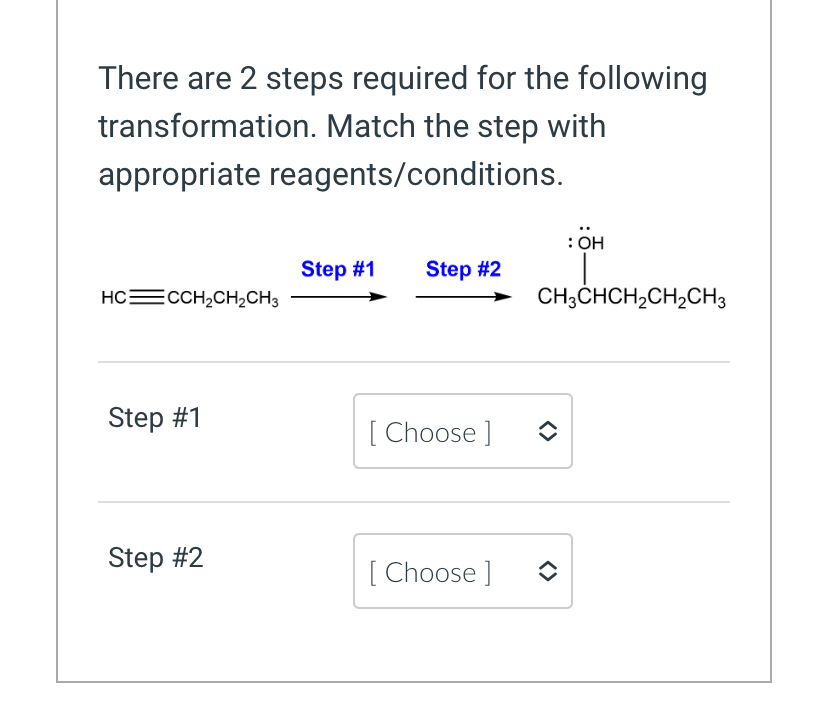The height and width of the screenshot is (717, 817).
Task: Select the Step #1 row label
Action: click(x=155, y=418)
